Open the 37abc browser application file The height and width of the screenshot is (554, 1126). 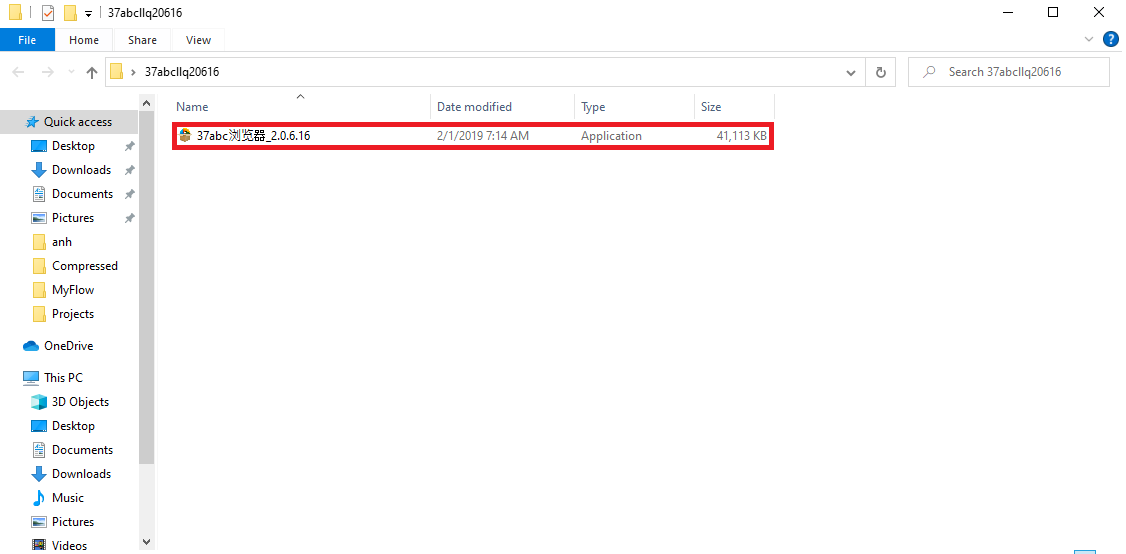(253, 136)
